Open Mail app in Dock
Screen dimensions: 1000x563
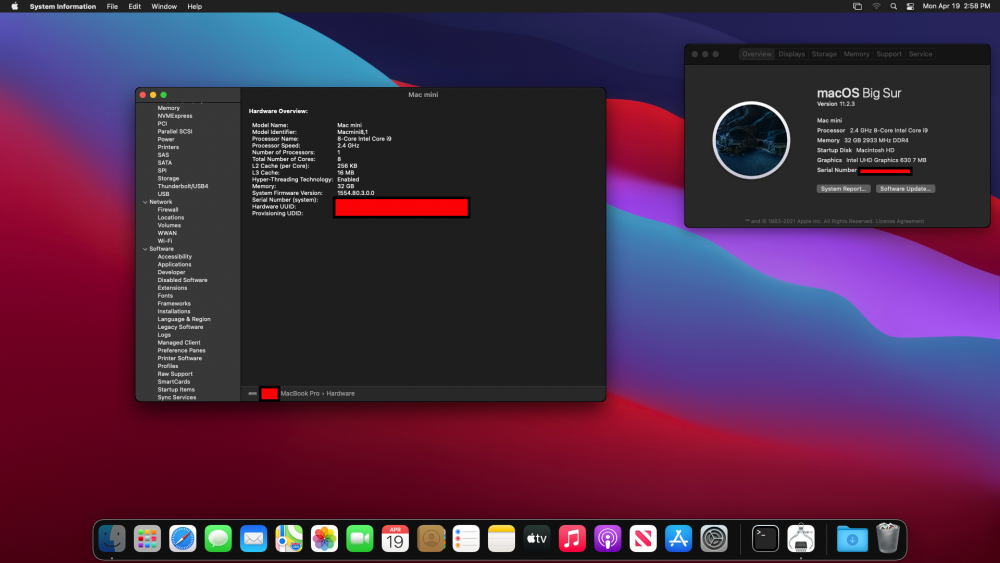(x=253, y=539)
